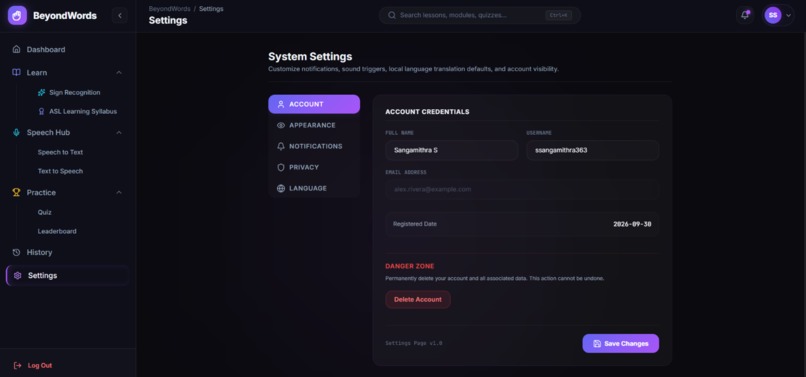This screenshot has height=377, width=806.
Task: Collapse the Practice section chevron
Action: pos(119,192)
